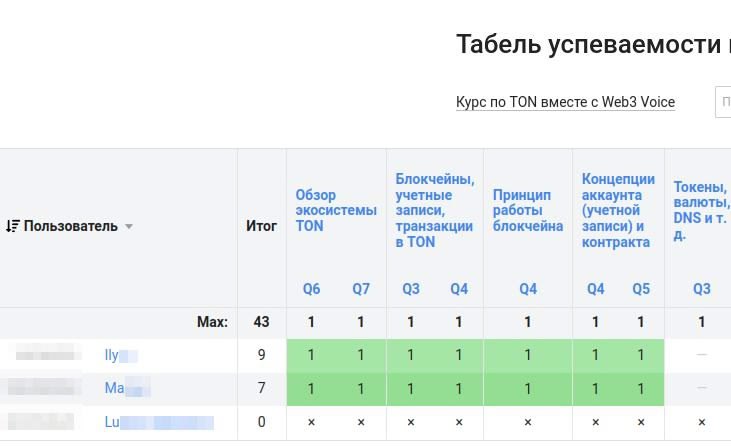The width and height of the screenshot is (731, 446).
Task: Click Q5 under Концепции аккаунта
Action: (x=641, y=289)
